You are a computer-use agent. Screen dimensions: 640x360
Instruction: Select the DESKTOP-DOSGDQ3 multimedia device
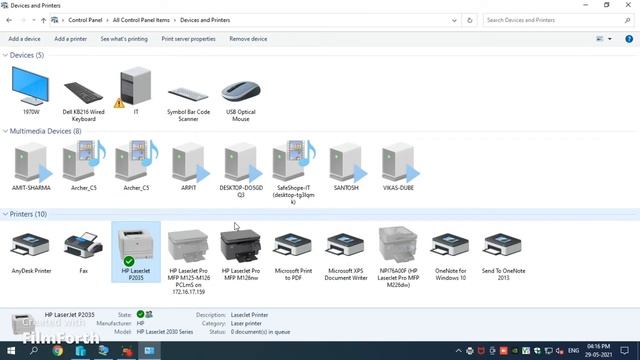(x=241, y=170)
